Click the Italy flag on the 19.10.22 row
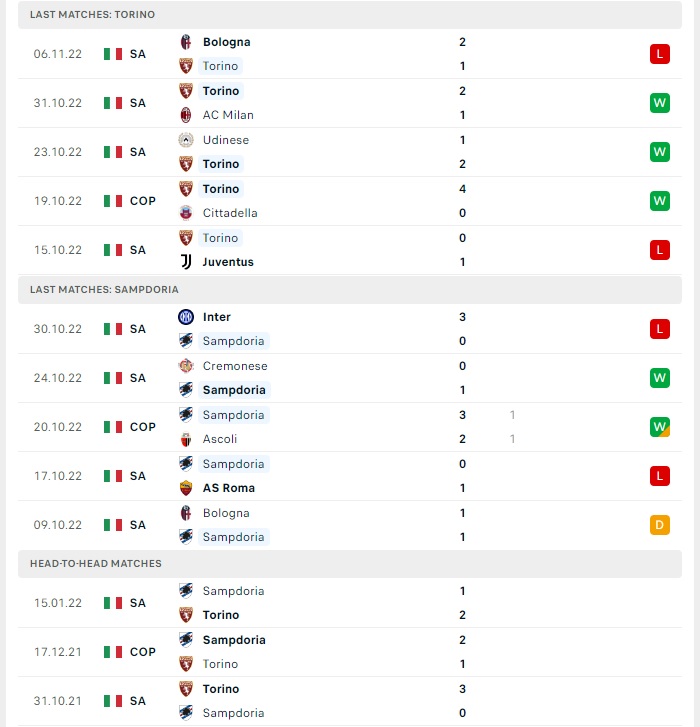 (113, 201)
